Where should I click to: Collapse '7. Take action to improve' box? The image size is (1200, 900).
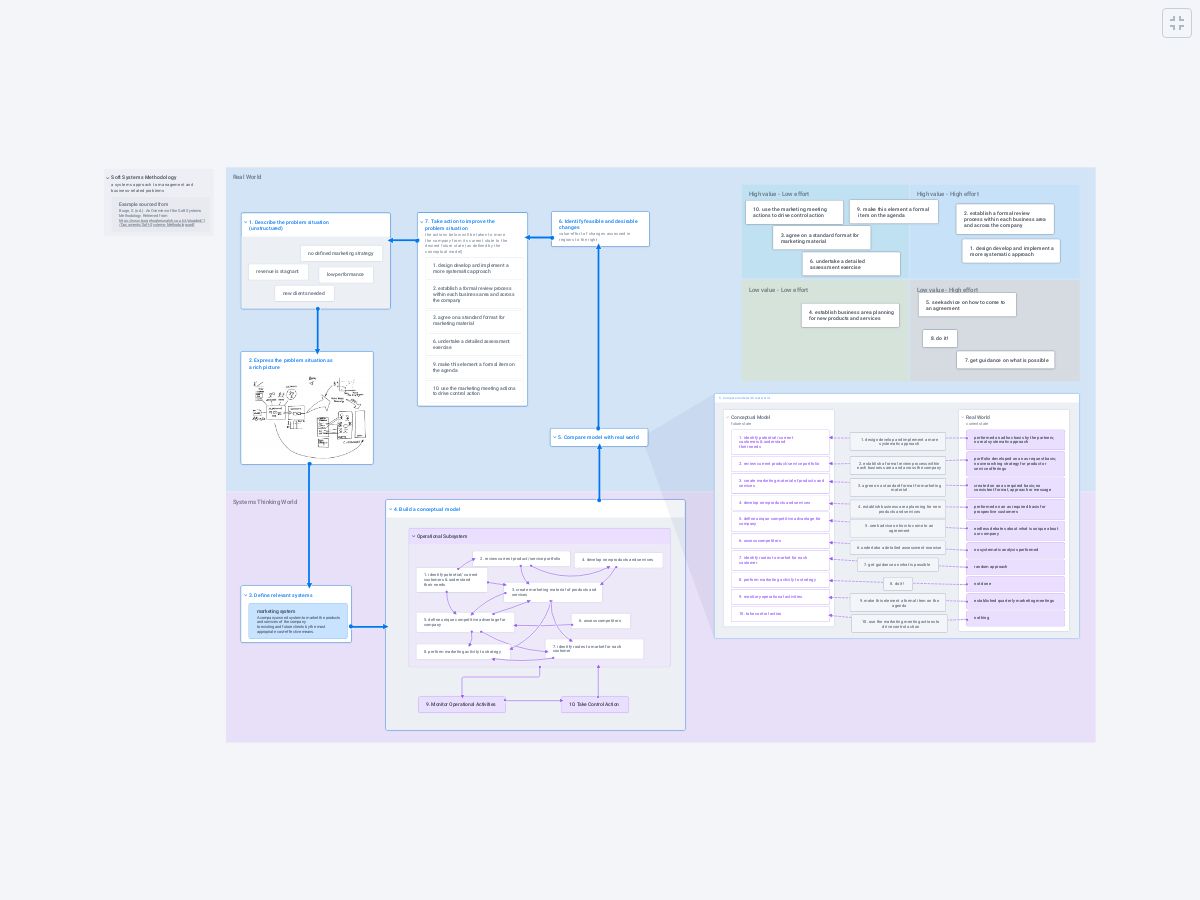(x=422, y=221)
